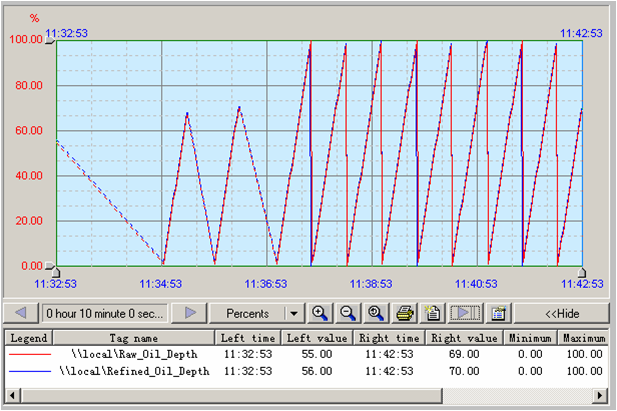Screen dimensions: 617x411
Task: Click the left time cursor handle under chart
Action: [56, 272]
